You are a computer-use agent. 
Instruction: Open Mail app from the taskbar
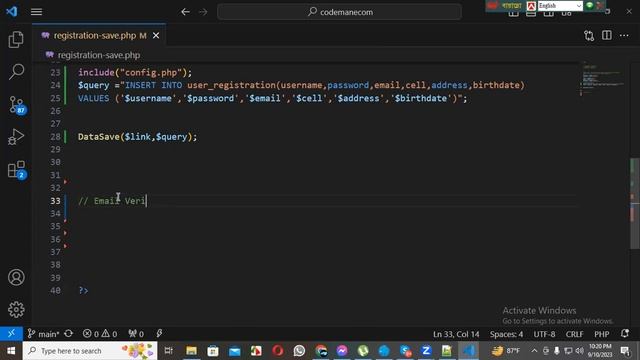[235, 351]
